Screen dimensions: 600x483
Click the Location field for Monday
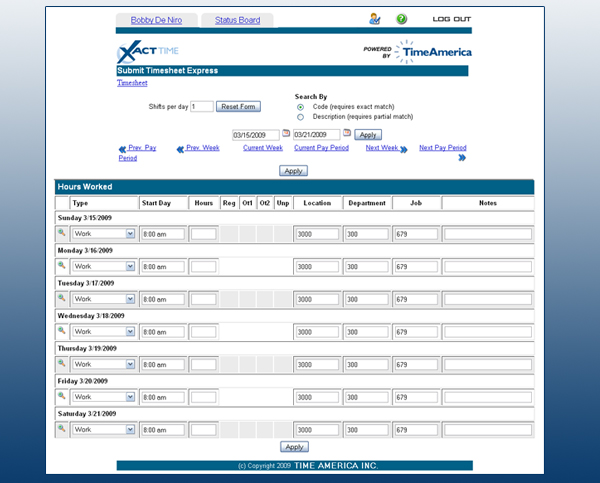(x=317, y=267)
